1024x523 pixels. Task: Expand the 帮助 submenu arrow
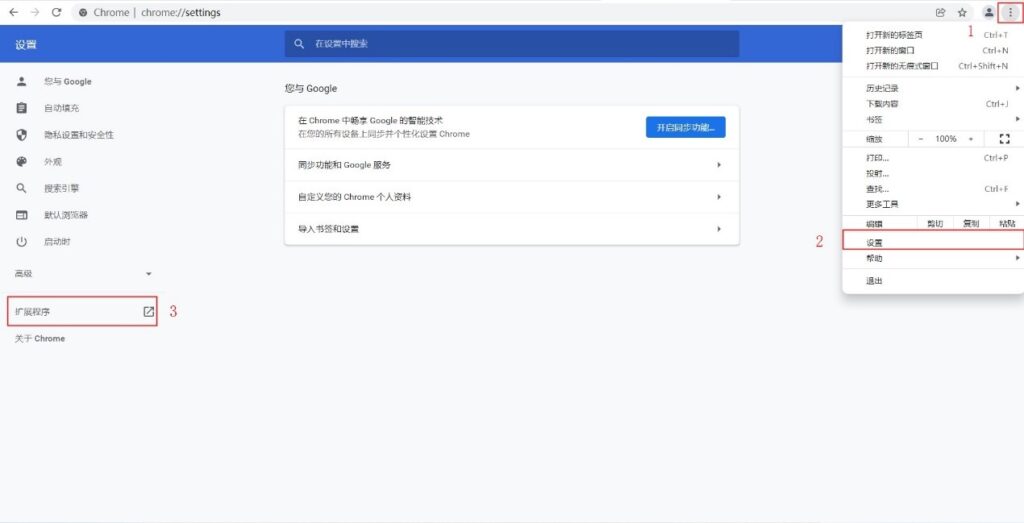tap(1017, 259)
